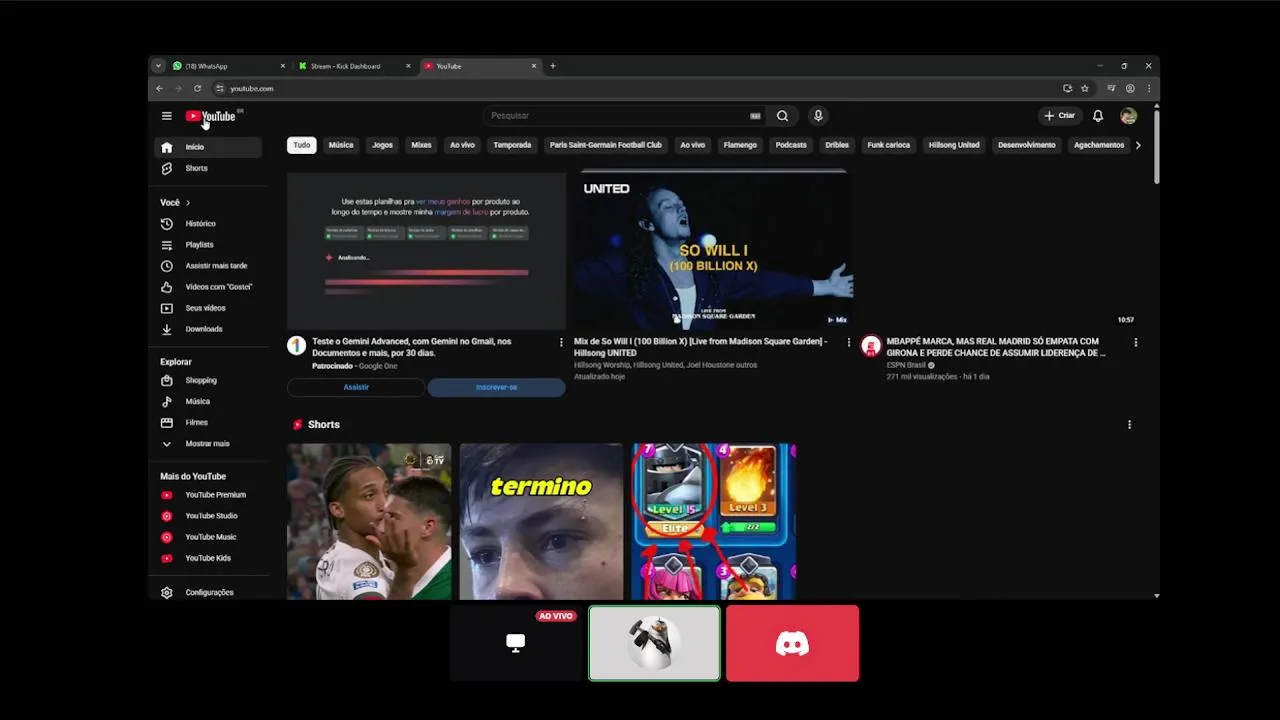Select the Mixes filter chip
The height and width of the screenshot is (720, 1280).
pyautogui.click(x=422, y=145)
